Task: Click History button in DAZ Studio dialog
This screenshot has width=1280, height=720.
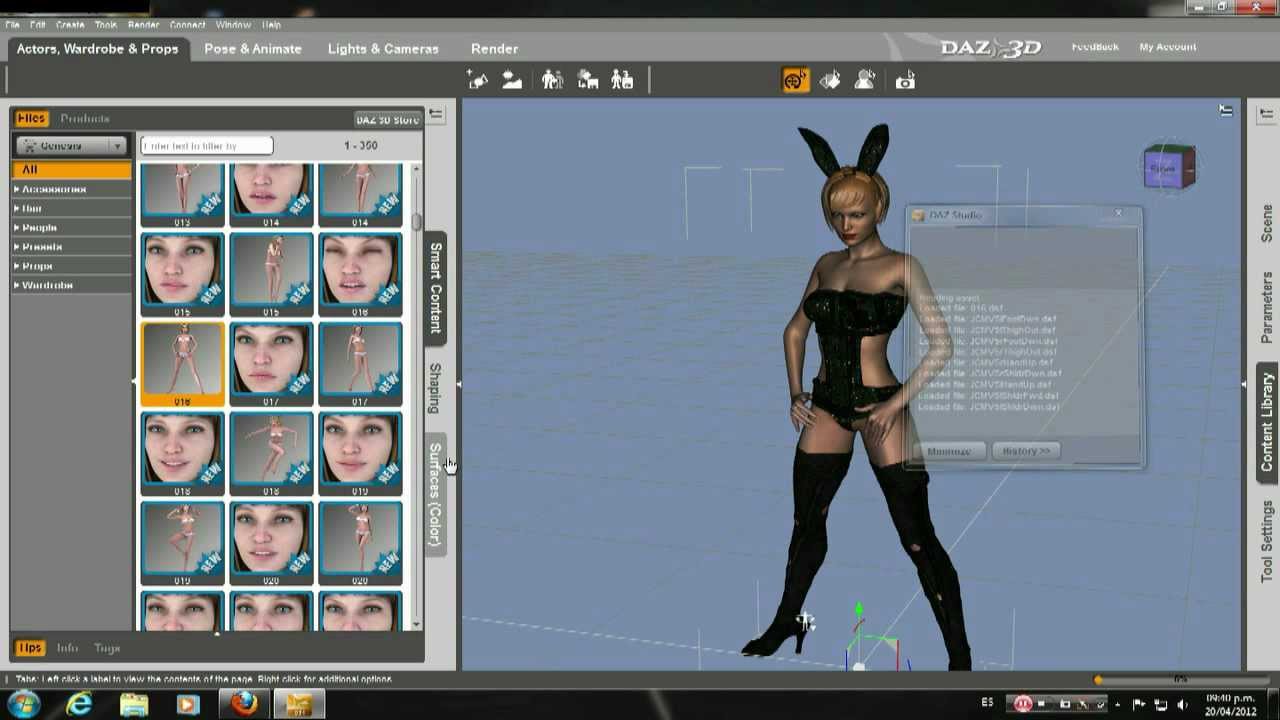Action: coord(1027,451)
